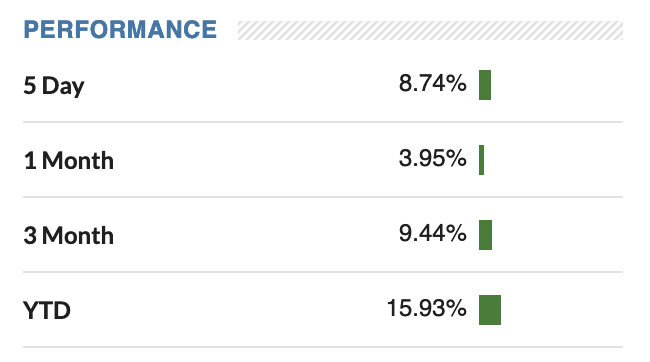Click the PERFORMANCE section heading

120,29
